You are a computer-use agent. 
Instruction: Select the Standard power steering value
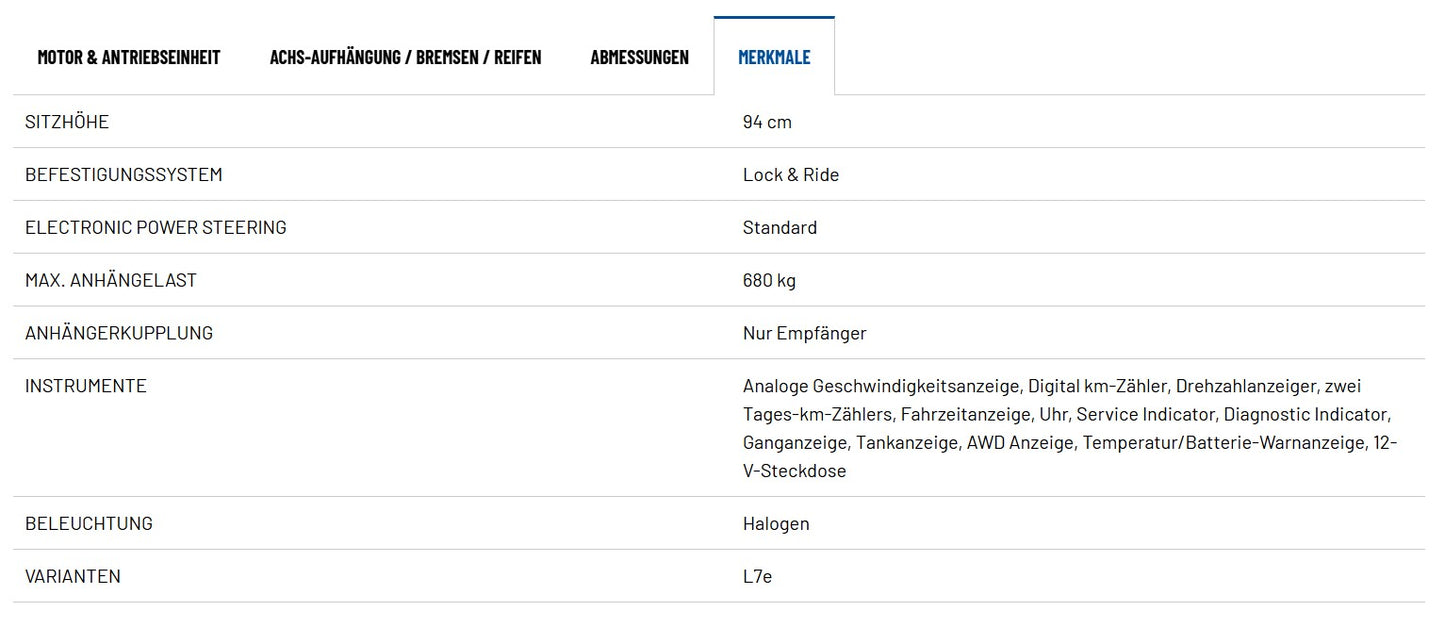point(780,228)
